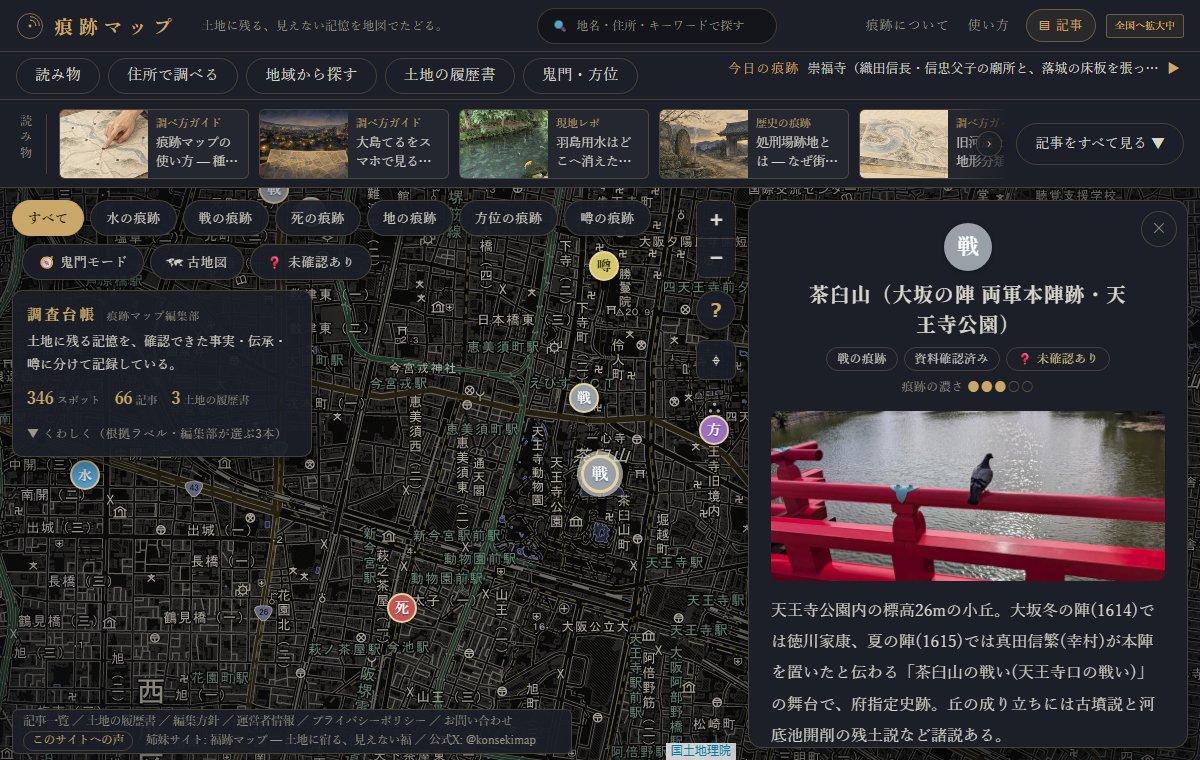The width and height of the screenshot is (1200, 760).
Task: Open the 住所で調べる tab
Action: 174,75
